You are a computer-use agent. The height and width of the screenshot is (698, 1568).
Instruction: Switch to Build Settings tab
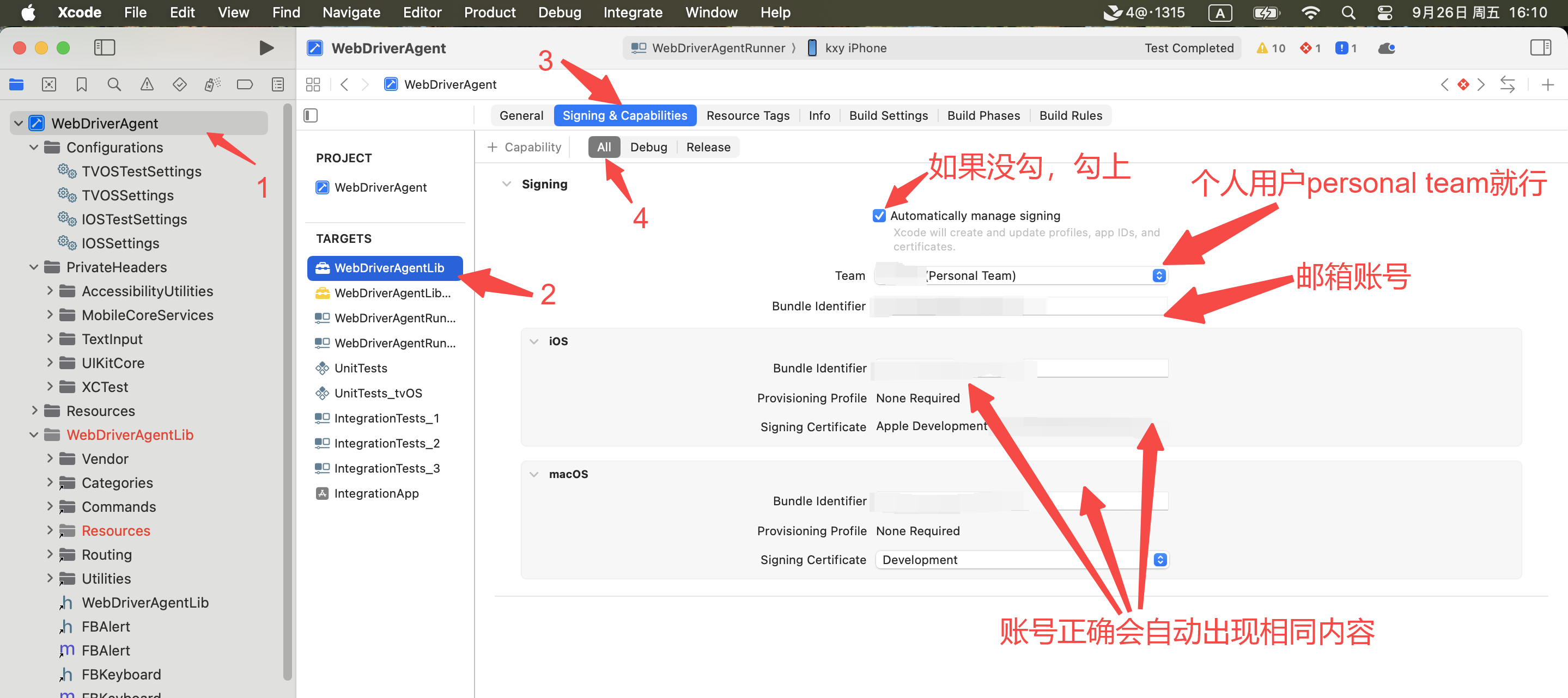click(888, 115)
